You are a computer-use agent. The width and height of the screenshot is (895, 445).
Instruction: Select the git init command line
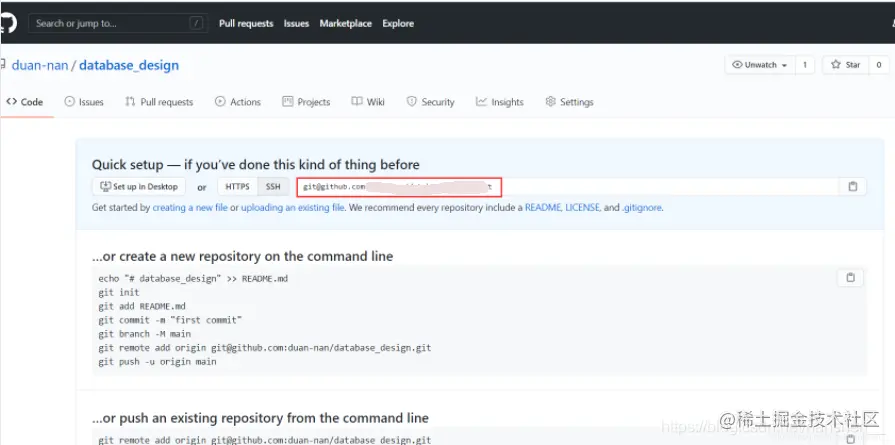tap(119, 292)
